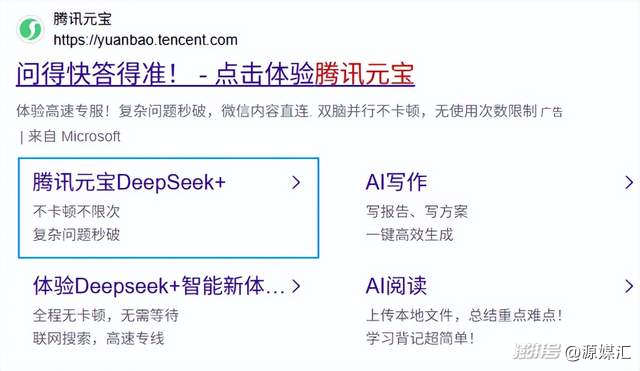
Task: Open the AI阅读 sitelink
Action: (396, 286)
